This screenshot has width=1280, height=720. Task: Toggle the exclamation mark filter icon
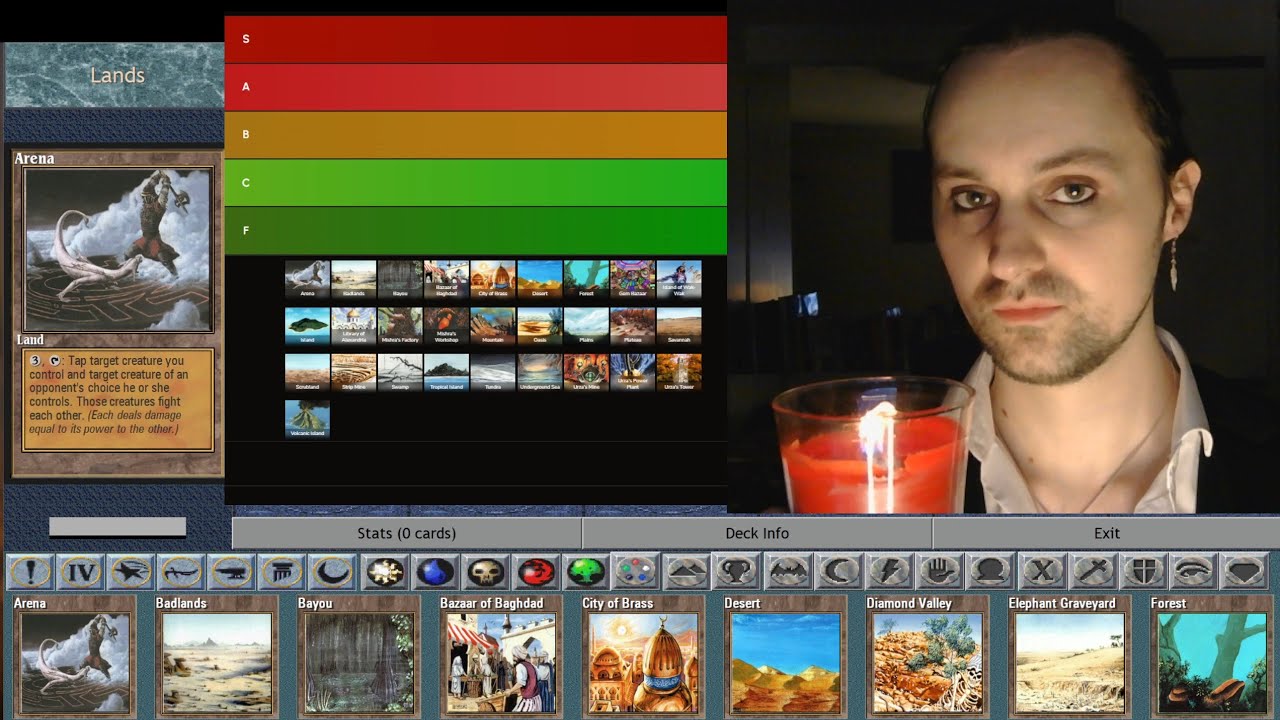point(31,572)
